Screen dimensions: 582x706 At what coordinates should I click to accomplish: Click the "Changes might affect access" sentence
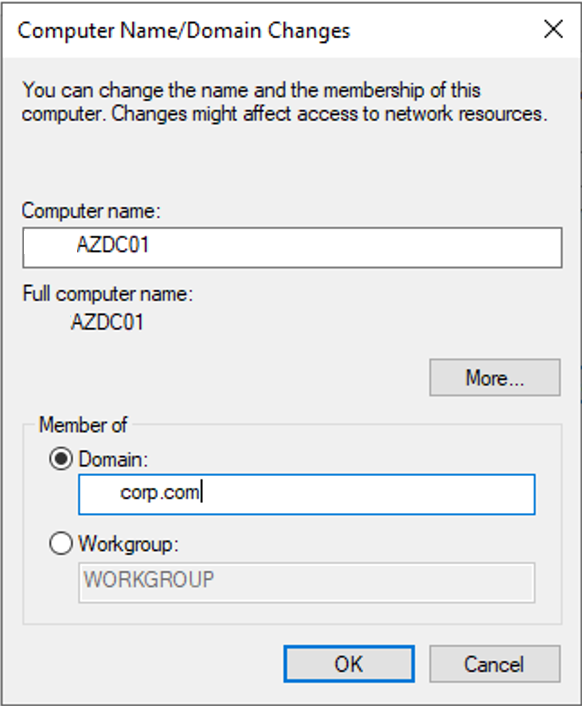pos(329,114)
